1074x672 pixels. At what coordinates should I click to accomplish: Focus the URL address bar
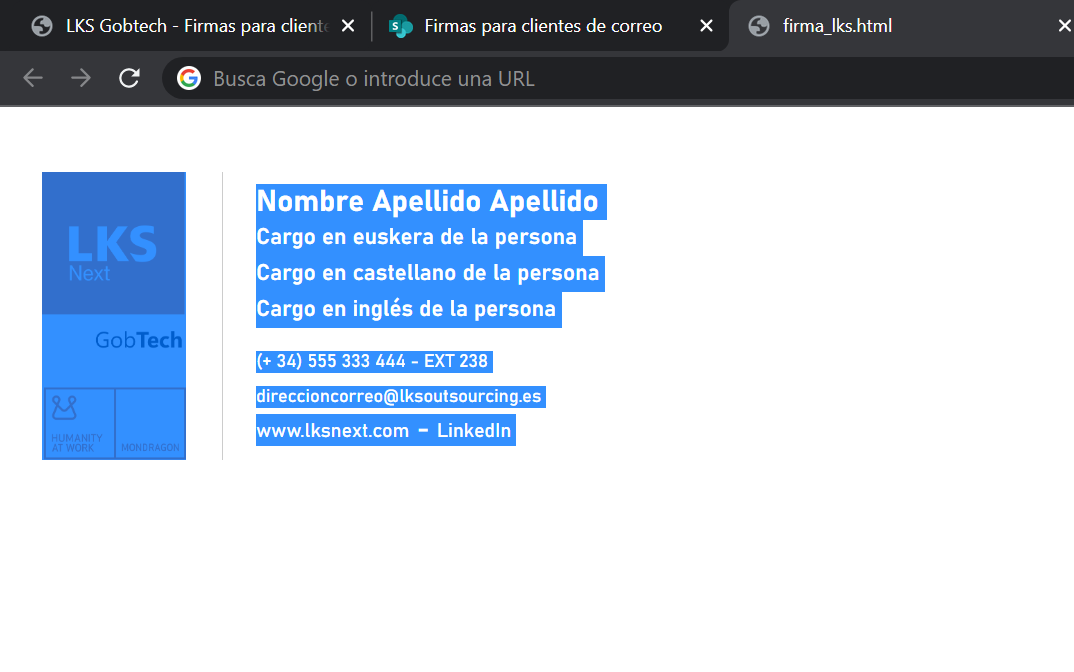click(x=616, y=78)
